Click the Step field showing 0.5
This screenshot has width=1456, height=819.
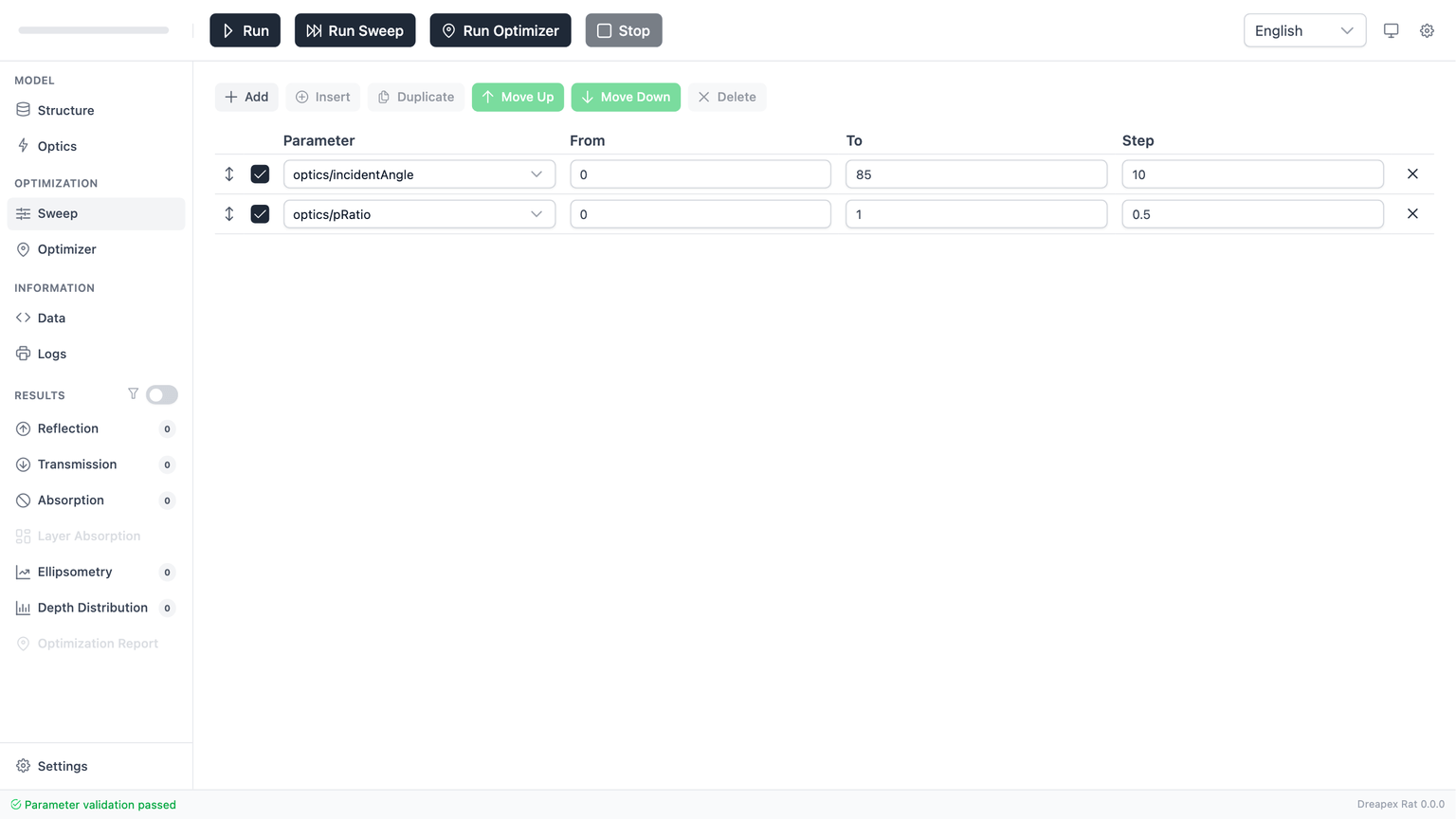pyautogui.click(x=1251, y=214)
